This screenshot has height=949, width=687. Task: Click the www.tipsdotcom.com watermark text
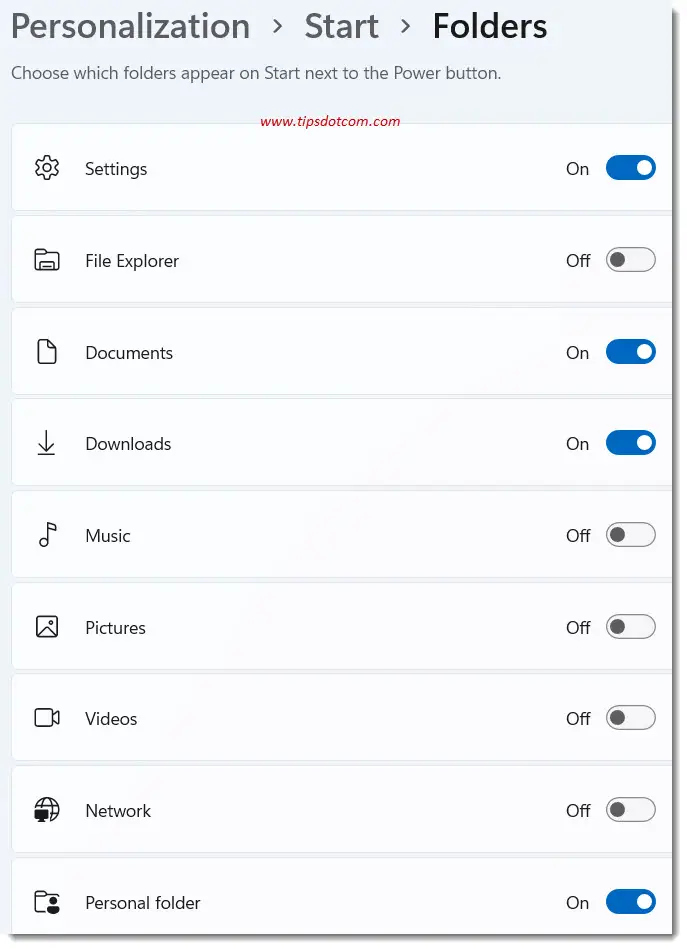point(330,121)
